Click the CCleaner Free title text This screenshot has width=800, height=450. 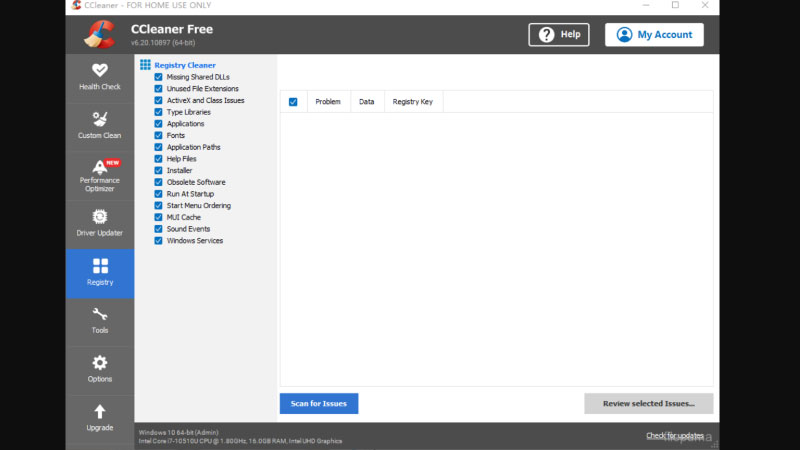tap(172, 30)
